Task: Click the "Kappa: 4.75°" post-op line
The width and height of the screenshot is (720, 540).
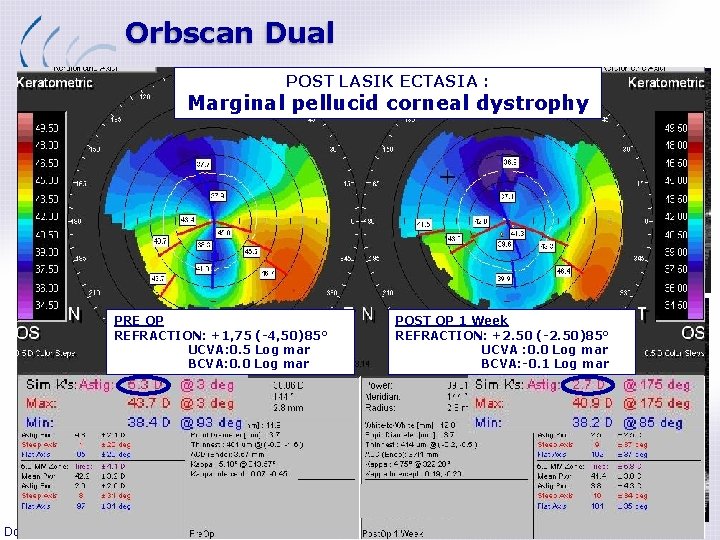Action: (x=407, y=464)
